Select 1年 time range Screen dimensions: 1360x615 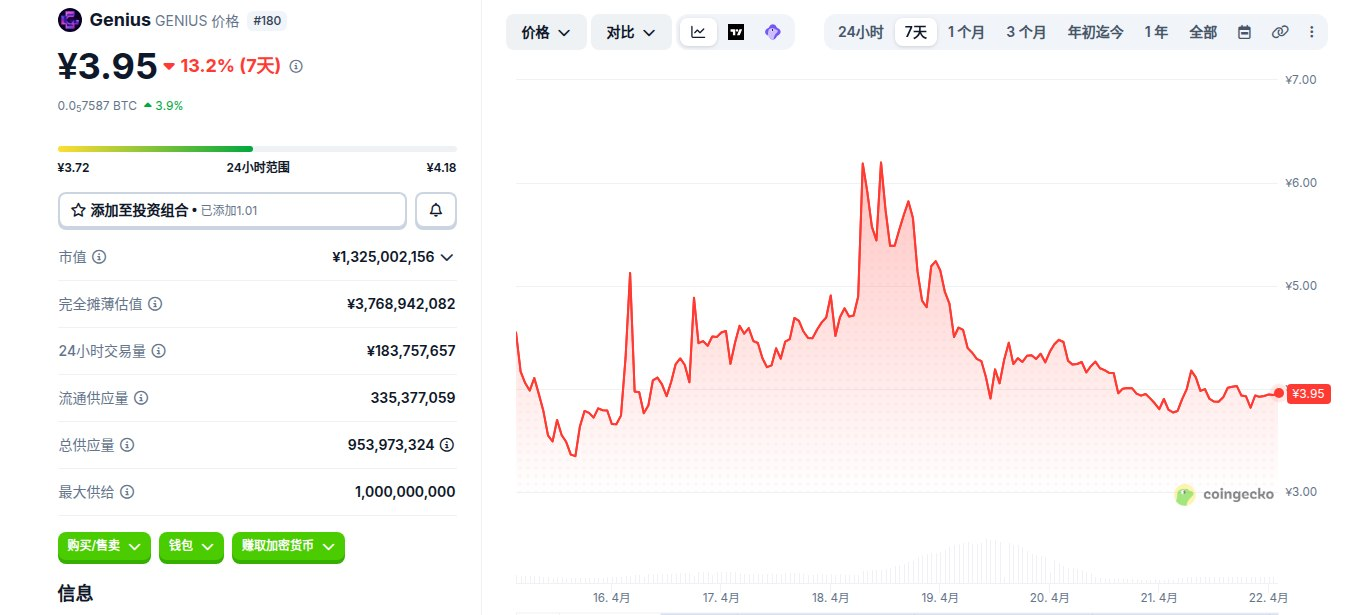[1156, 32]
